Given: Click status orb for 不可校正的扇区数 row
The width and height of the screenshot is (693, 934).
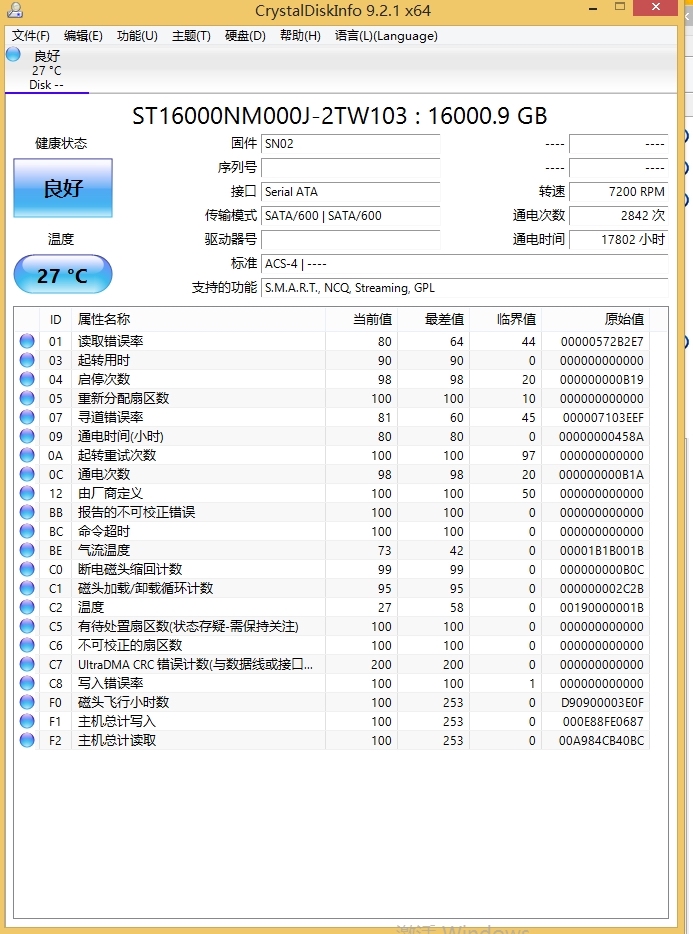Looking at the screenshot, I should click(x=27, y=645).
